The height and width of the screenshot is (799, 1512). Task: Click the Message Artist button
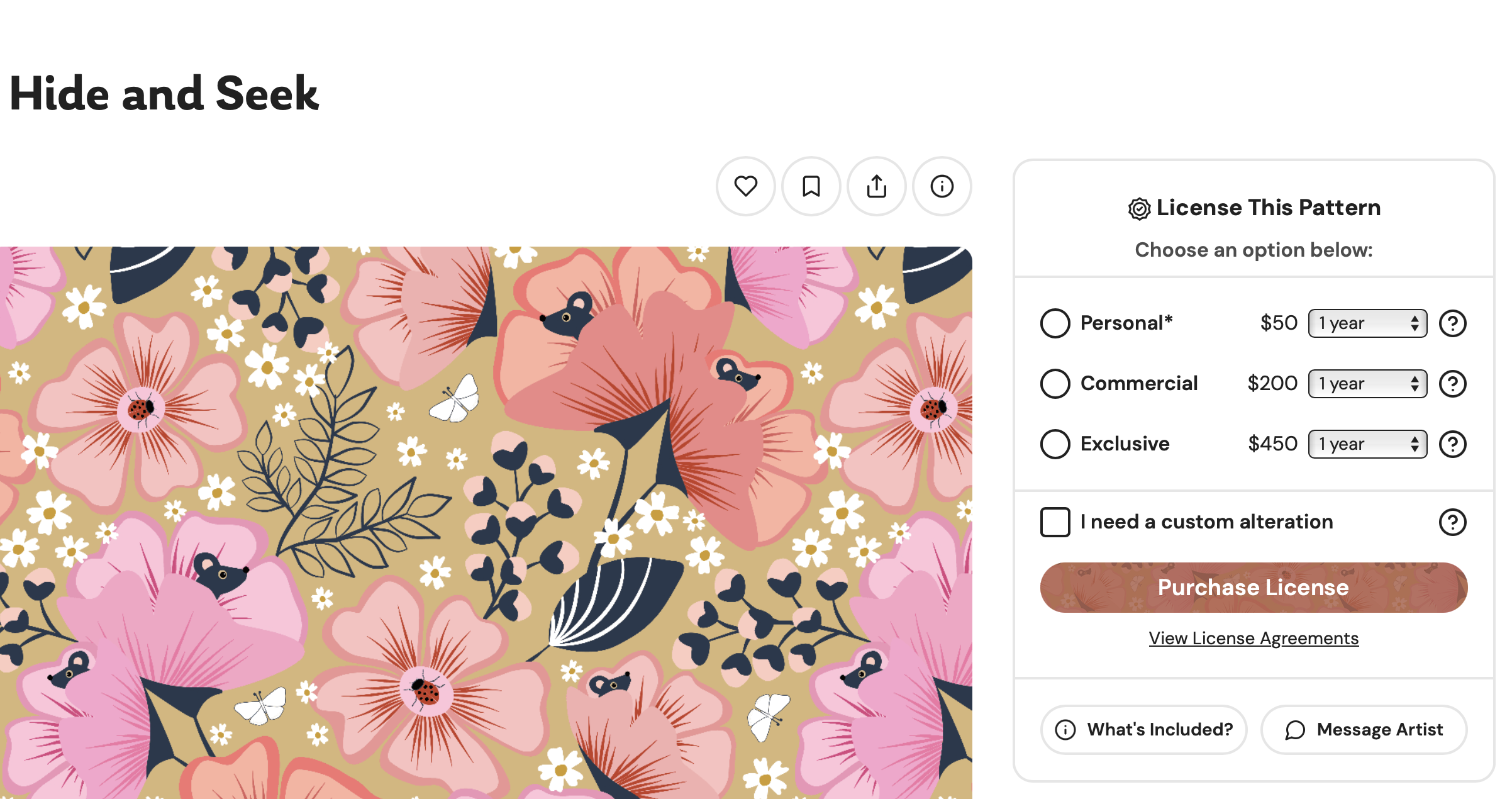[x=1364, y=730]
